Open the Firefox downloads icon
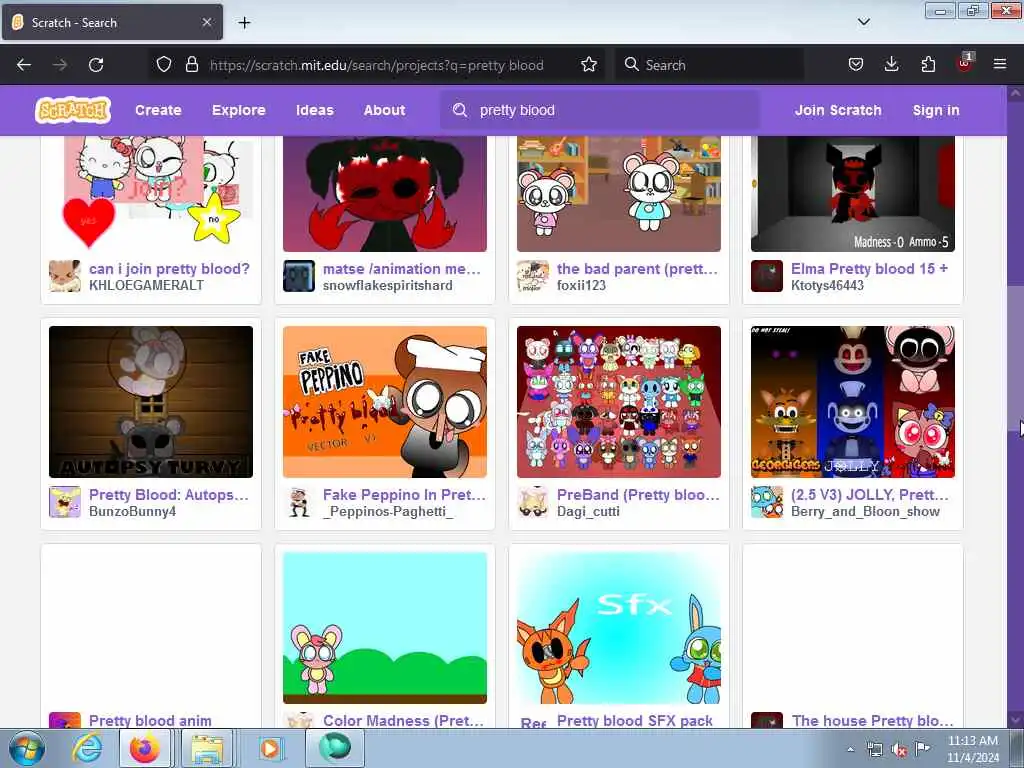The width and height of the screenshot is (1024, 768). [x=891, y=65]
